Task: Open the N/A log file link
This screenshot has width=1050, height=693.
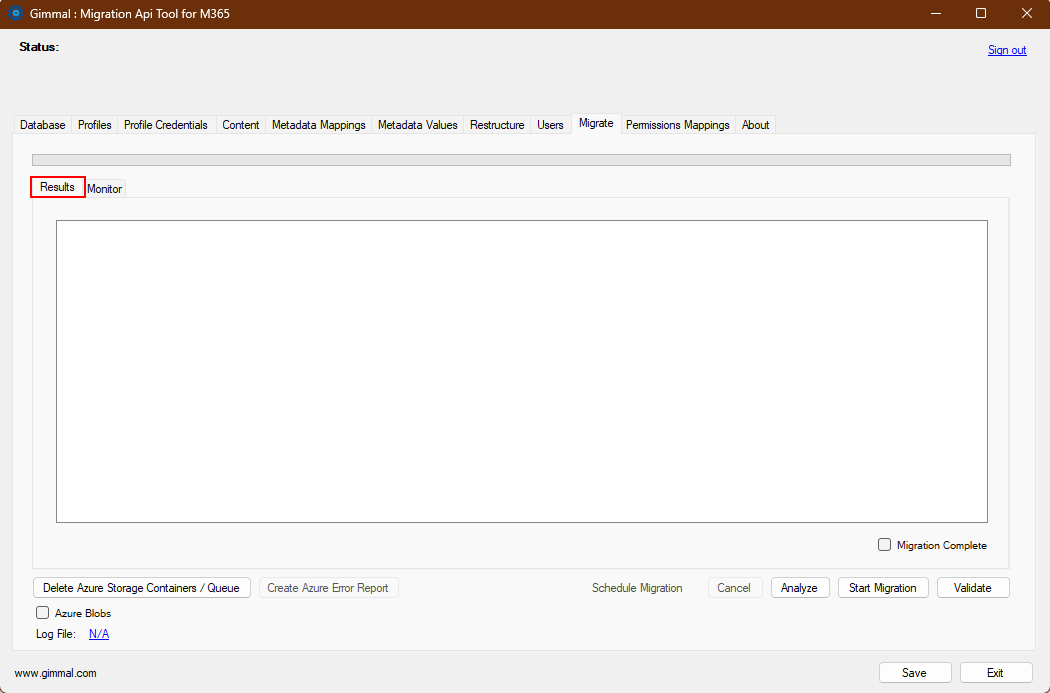Action: pos(98,633)
